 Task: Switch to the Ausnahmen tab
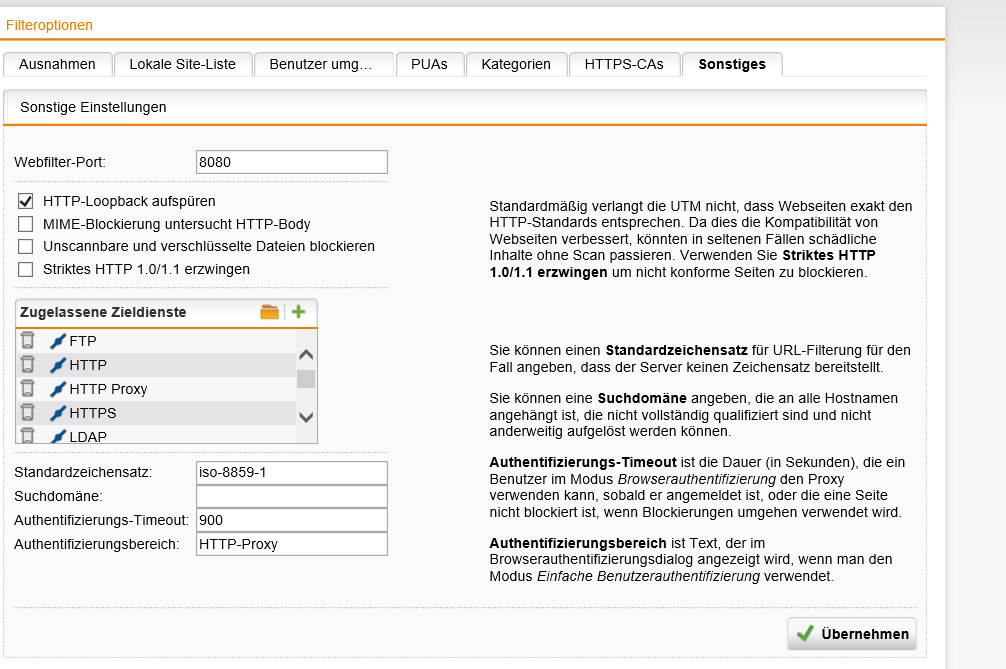tap(57, 64)
